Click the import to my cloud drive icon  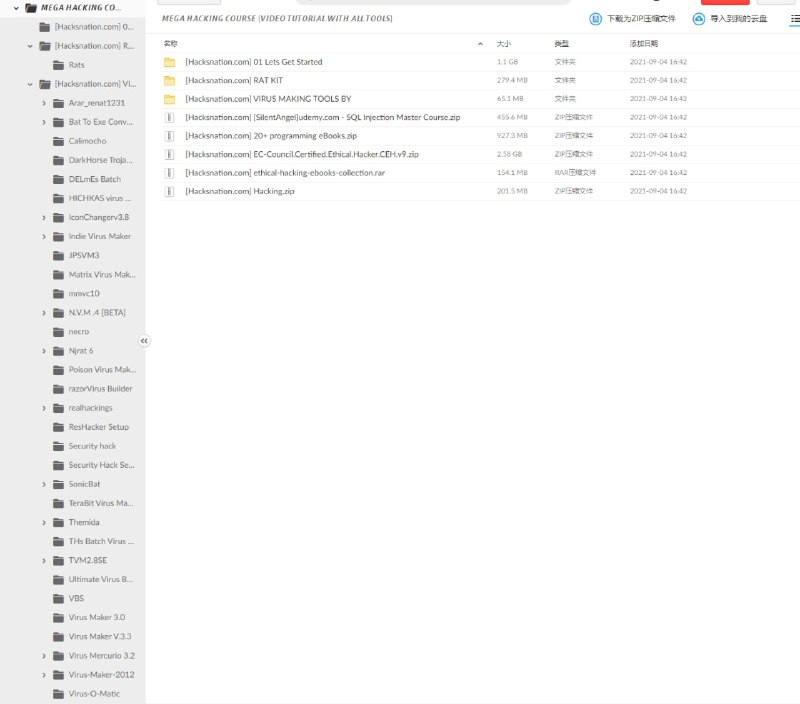(699, 19)
